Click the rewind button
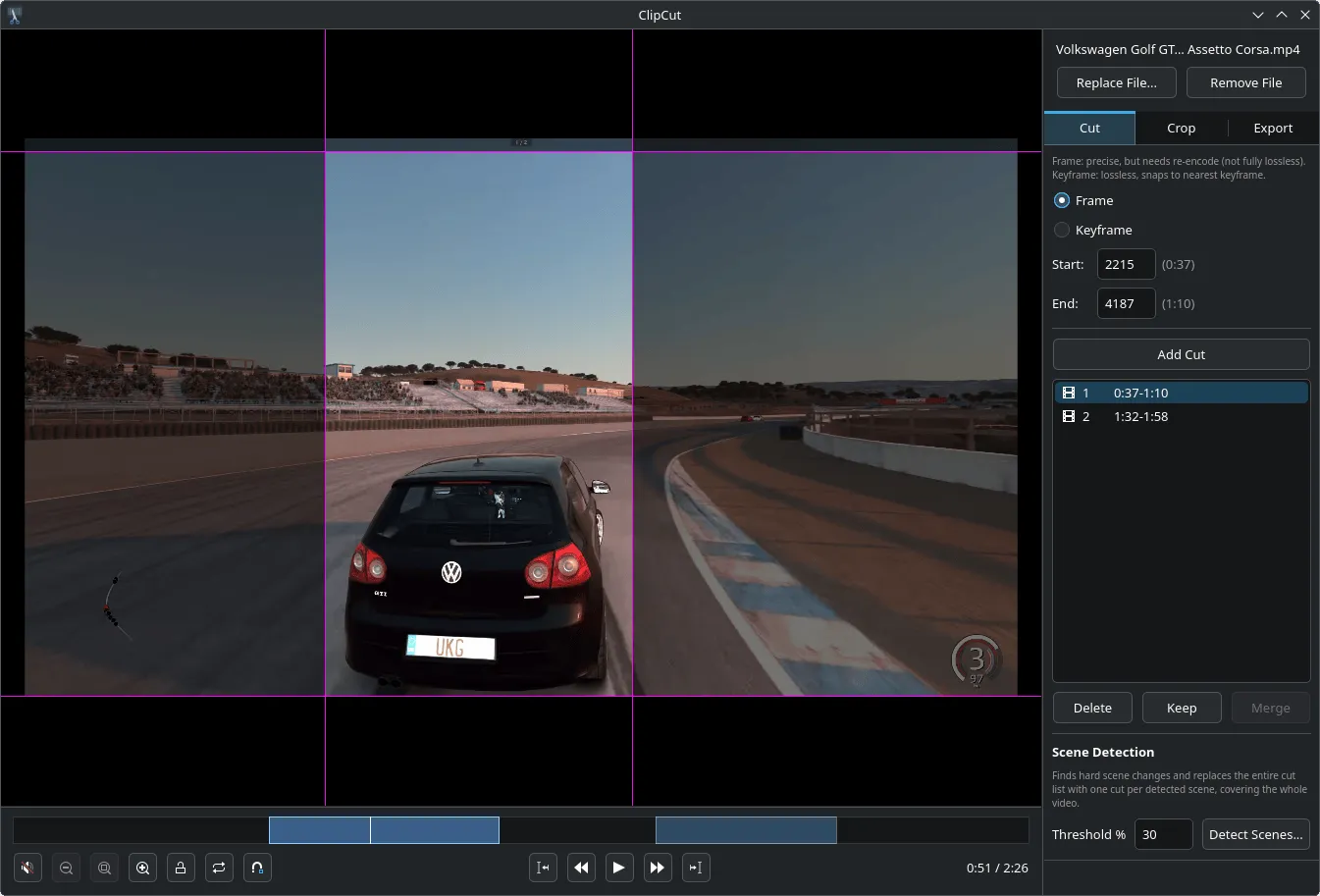 click(581, 868)
